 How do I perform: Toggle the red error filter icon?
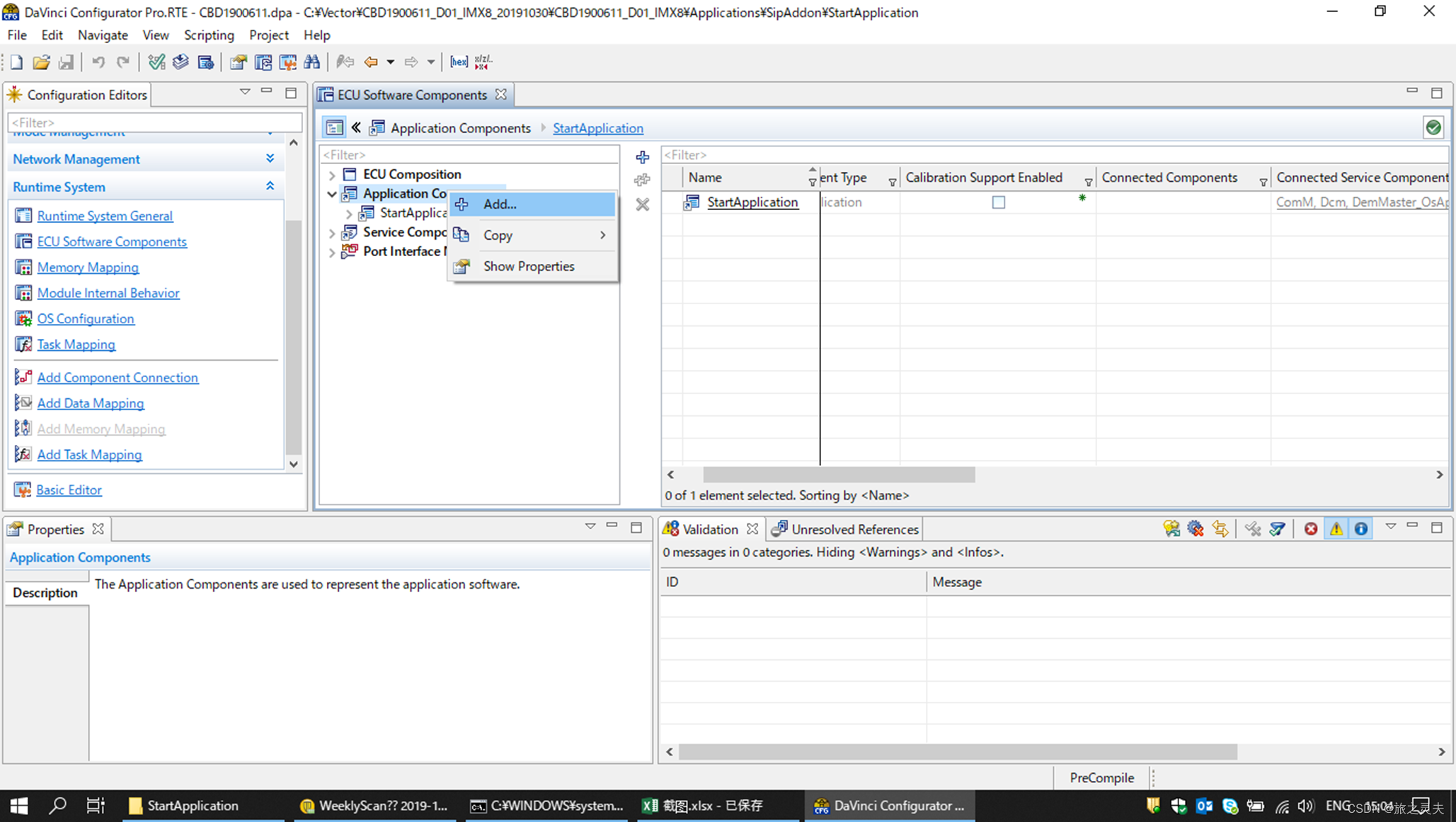tap(1311, 528)
